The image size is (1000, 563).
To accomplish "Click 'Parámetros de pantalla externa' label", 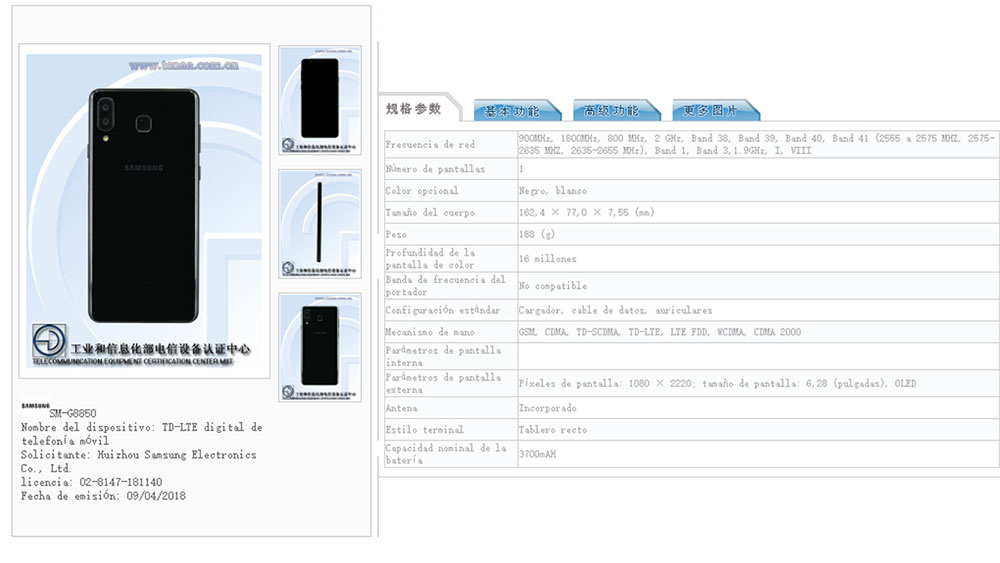I will [x=443, y=384].
